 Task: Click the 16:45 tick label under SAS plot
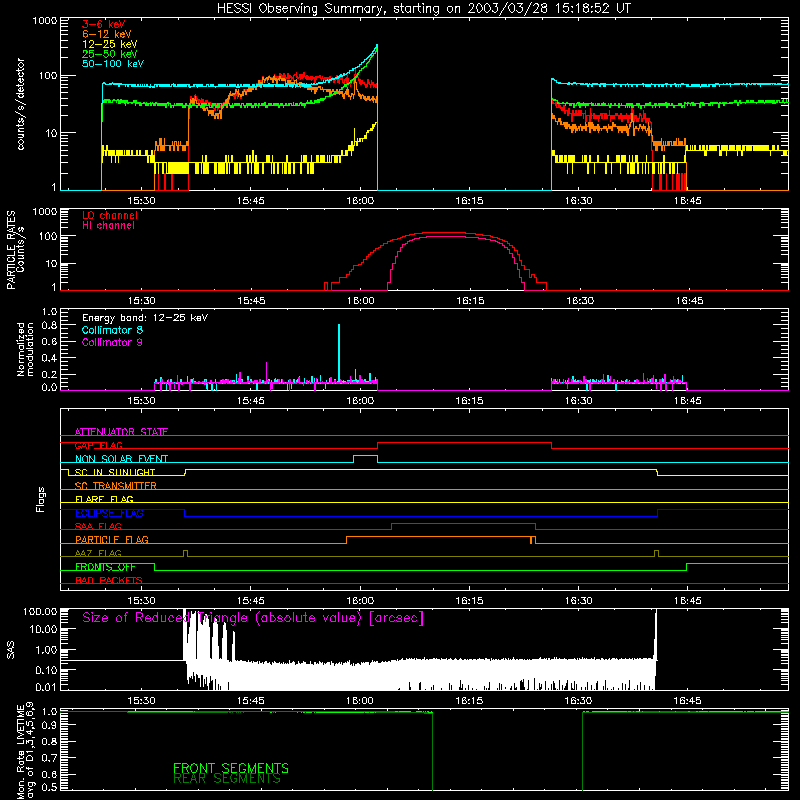[x=687, y=701]
